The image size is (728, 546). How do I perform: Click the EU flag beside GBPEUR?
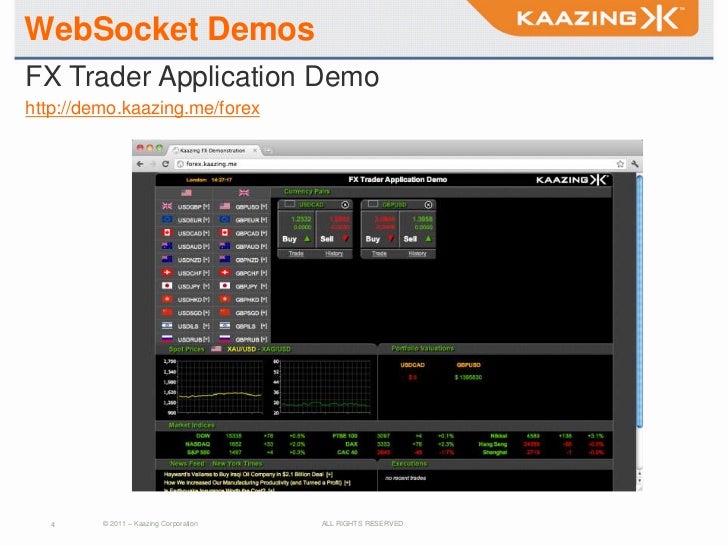(225, 219)
